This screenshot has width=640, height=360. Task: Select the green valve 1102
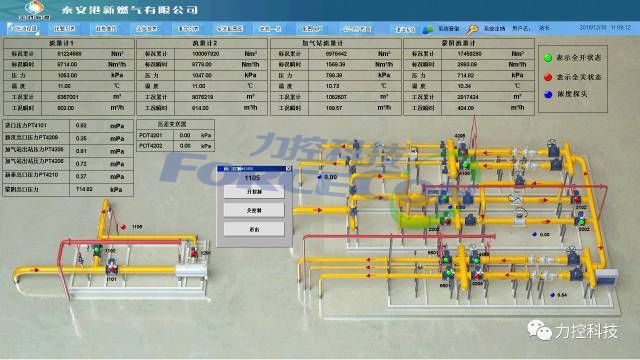coord(97,249)
